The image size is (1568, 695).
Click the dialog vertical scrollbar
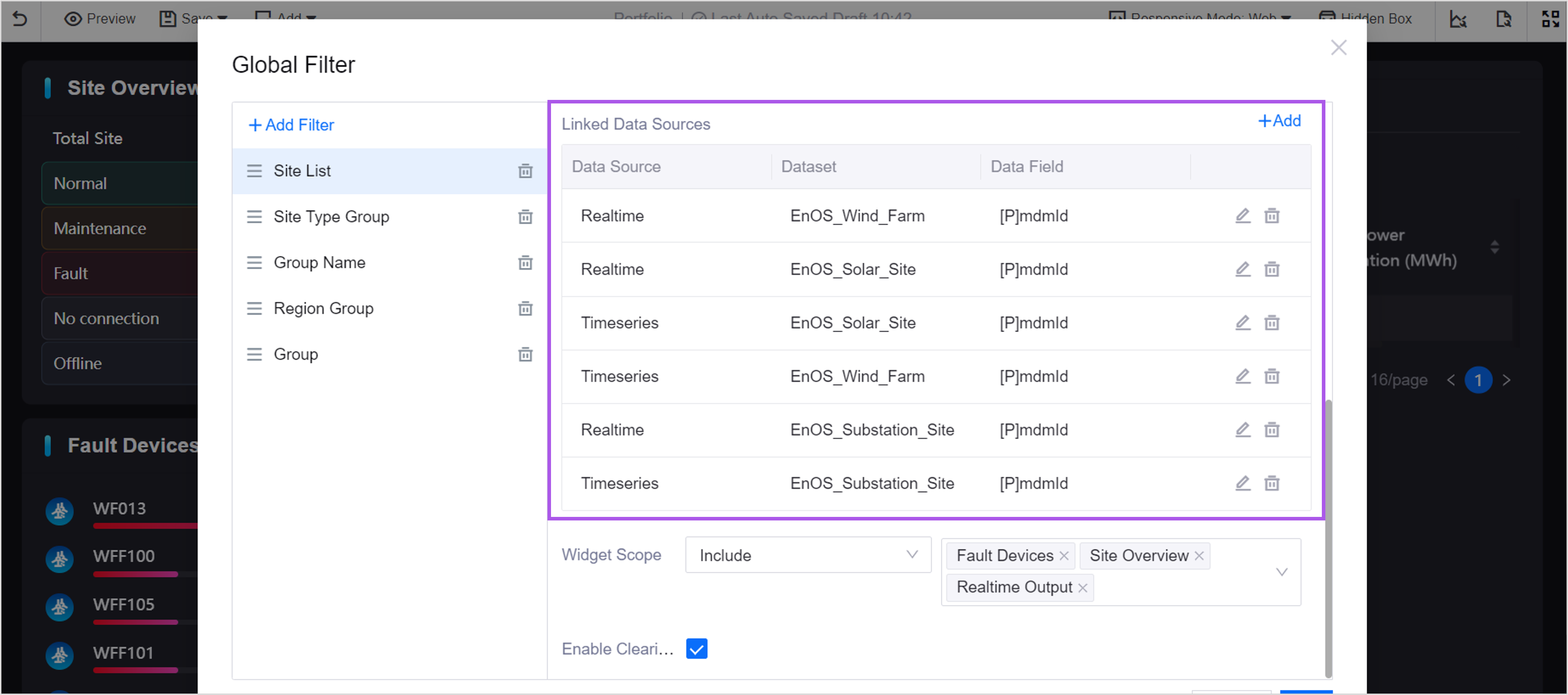point(1328,535)
